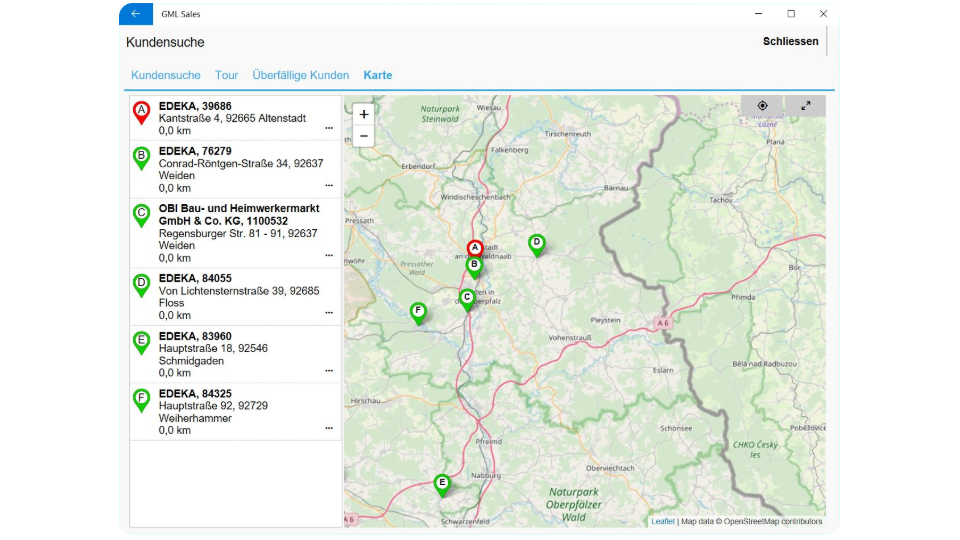960x540 pixels.
Task: Select green marker E on the map
Action: click(442, 486)
